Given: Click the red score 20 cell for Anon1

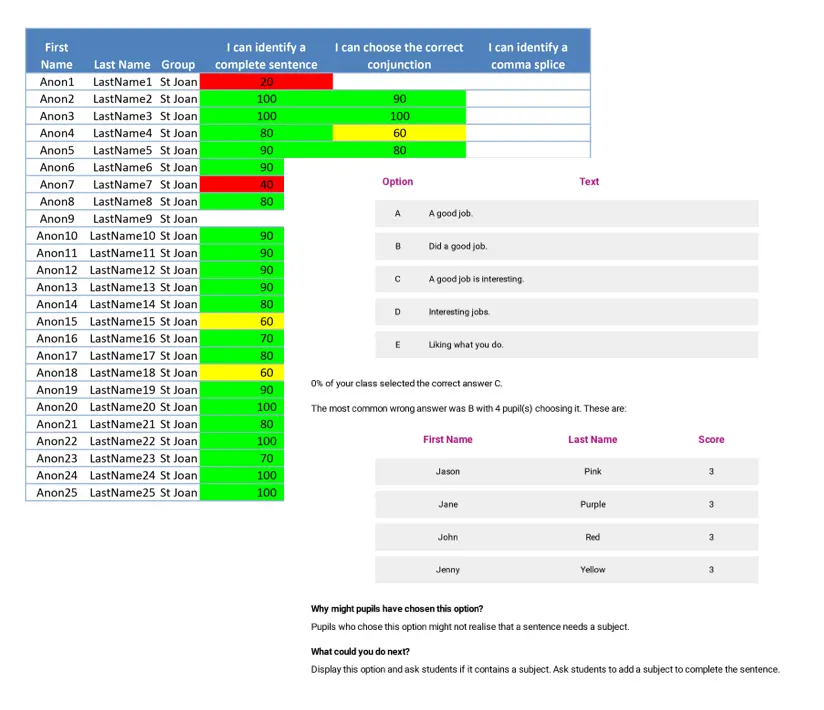Looking at the screenshot, I should [266, 82].
